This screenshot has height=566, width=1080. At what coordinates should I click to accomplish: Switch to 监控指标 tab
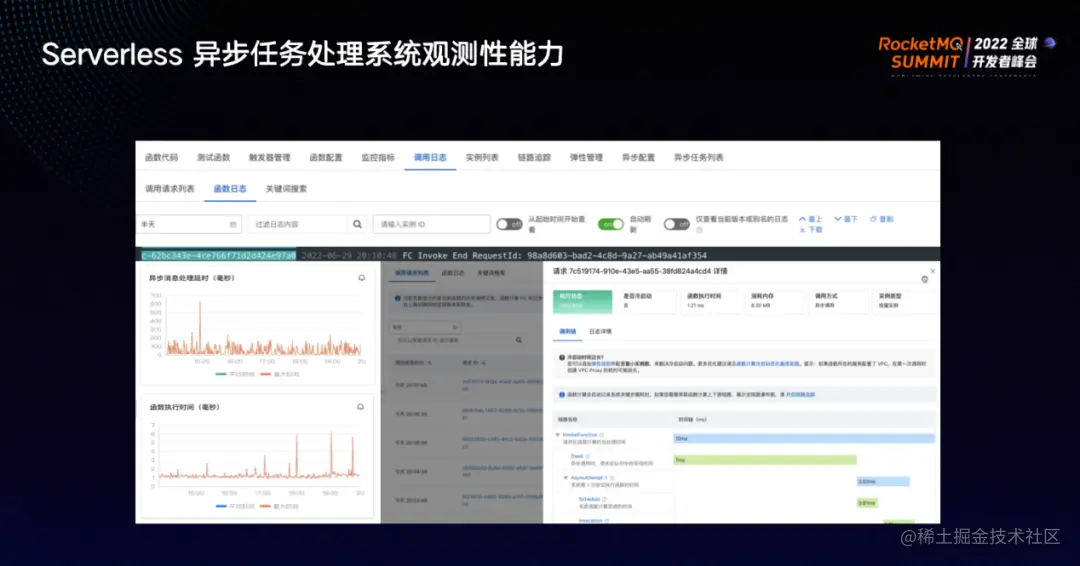(378, 158)
